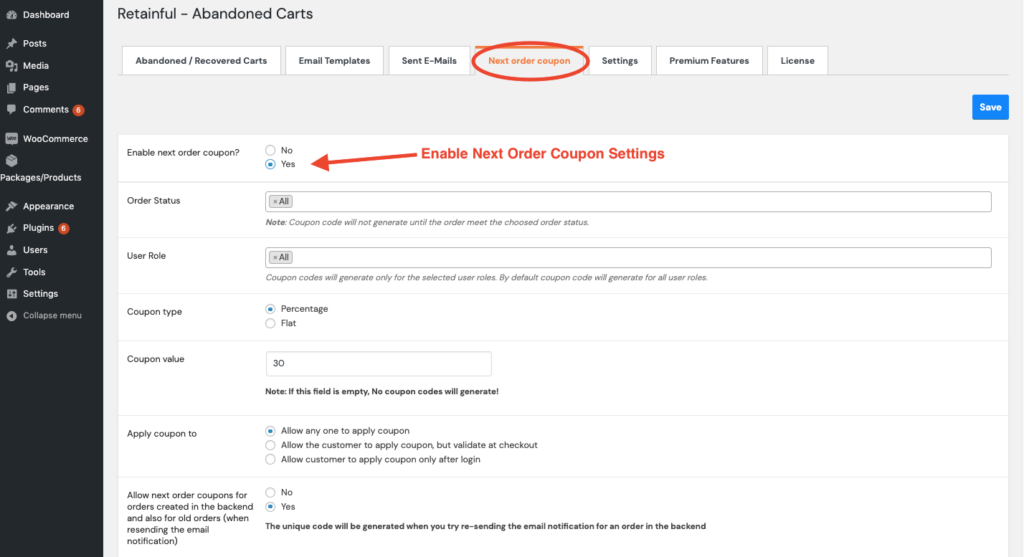Select apply coupon only after login option
Screen dimensions: 1024x557
pyautogui.click(x=270, y=460)
